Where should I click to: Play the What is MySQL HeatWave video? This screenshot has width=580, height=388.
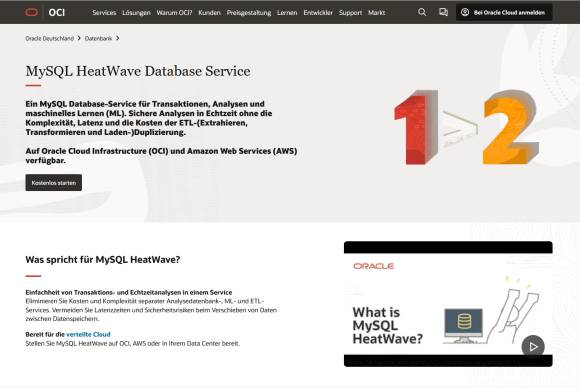pos(533,347)
